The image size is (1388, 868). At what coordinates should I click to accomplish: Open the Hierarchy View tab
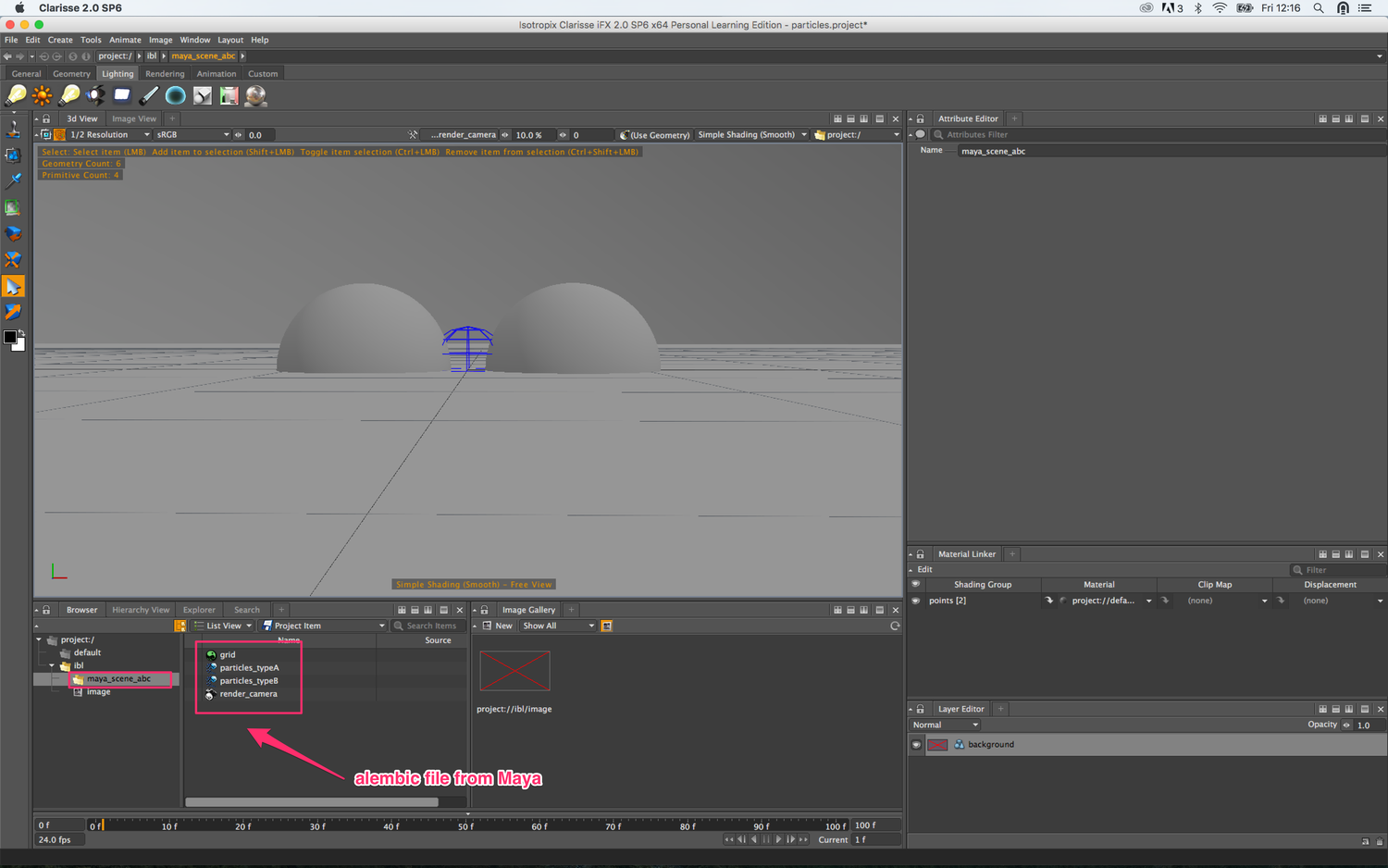coord(141,610)
